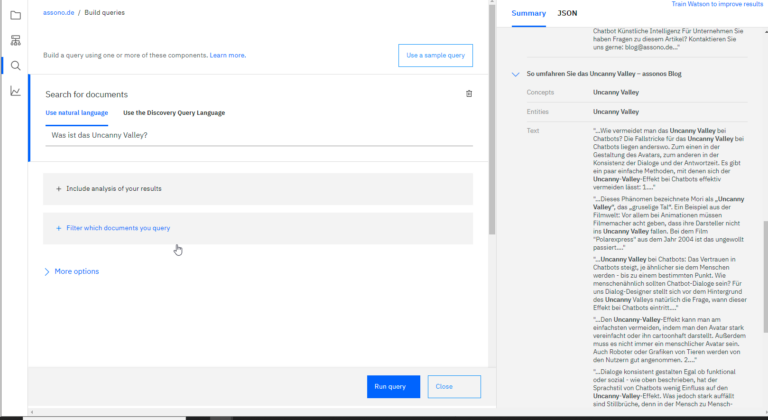Expand More options chevron
The height and width of the screenshot is (420, 768).
pos(47,272)
